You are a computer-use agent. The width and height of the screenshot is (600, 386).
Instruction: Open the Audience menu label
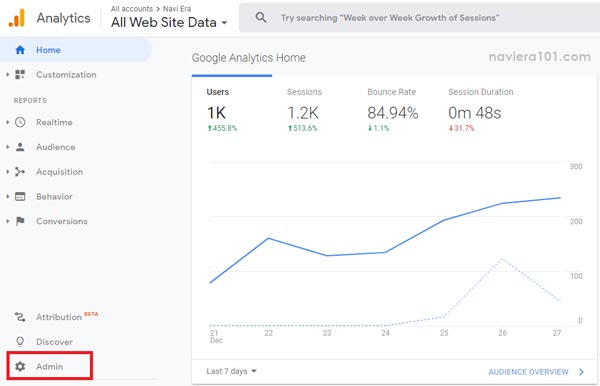55,147
